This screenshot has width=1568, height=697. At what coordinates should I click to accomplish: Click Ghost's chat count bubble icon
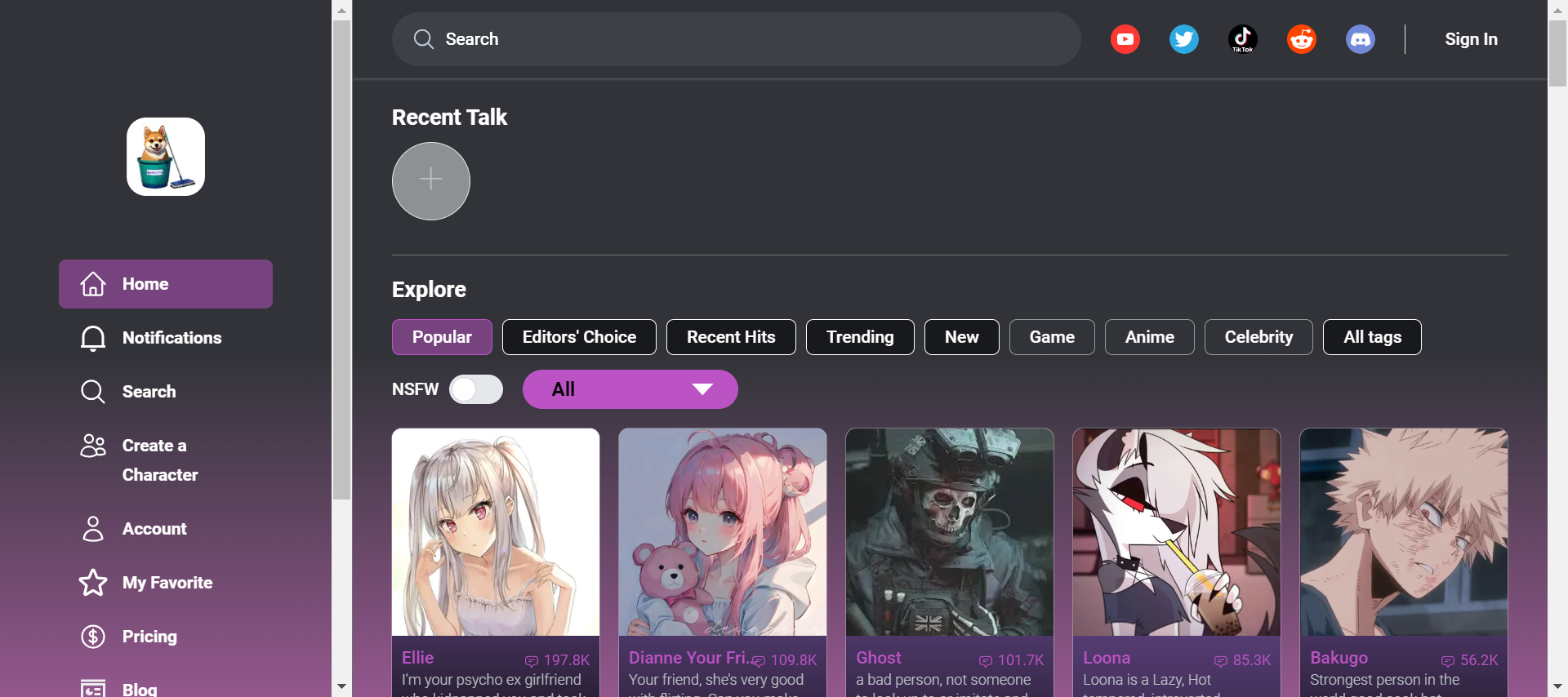pyautogui.click(x=986, y=661)
